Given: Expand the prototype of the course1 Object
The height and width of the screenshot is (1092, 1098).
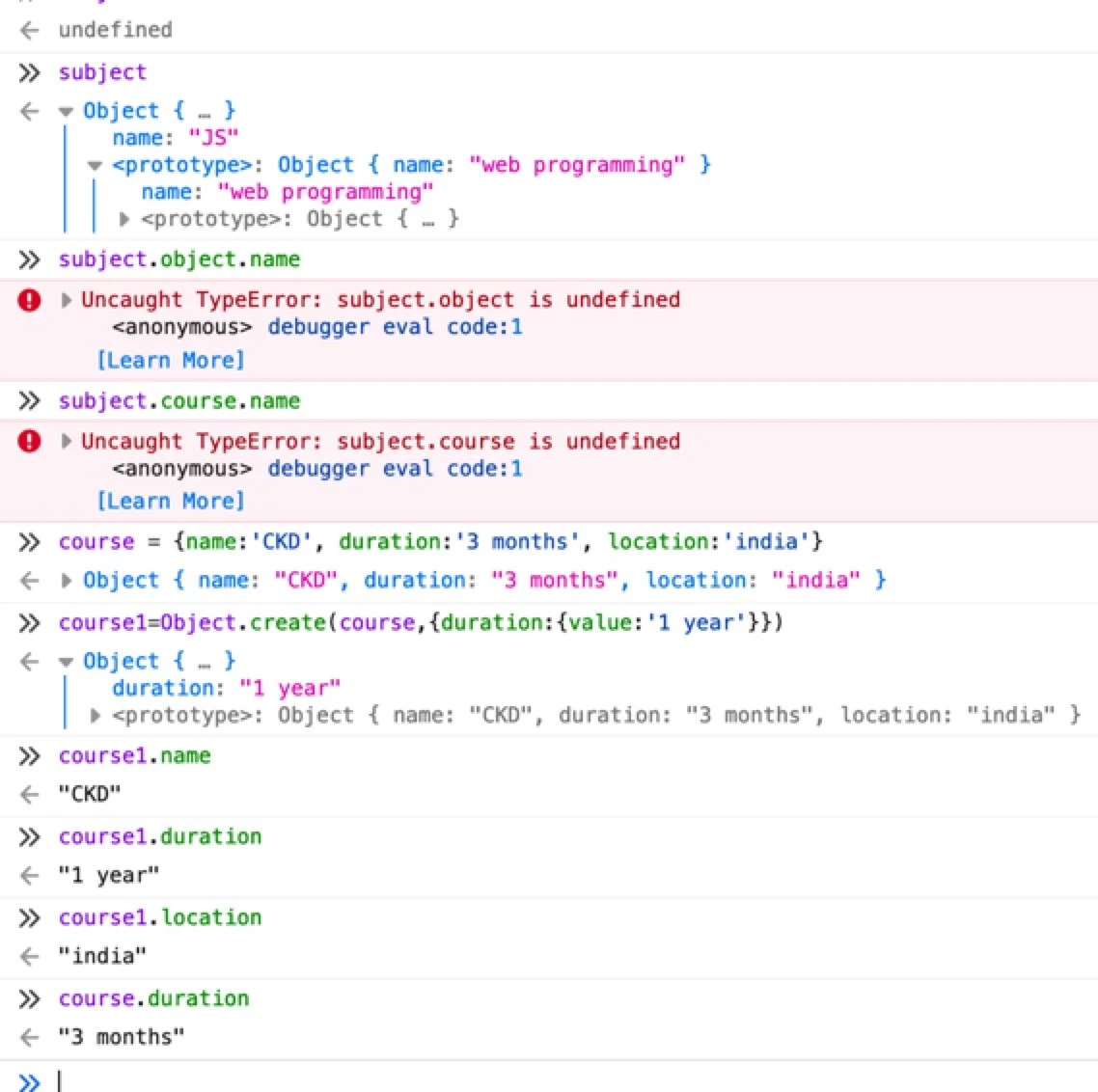Looking at the screenshot, I should click(94, 715).
